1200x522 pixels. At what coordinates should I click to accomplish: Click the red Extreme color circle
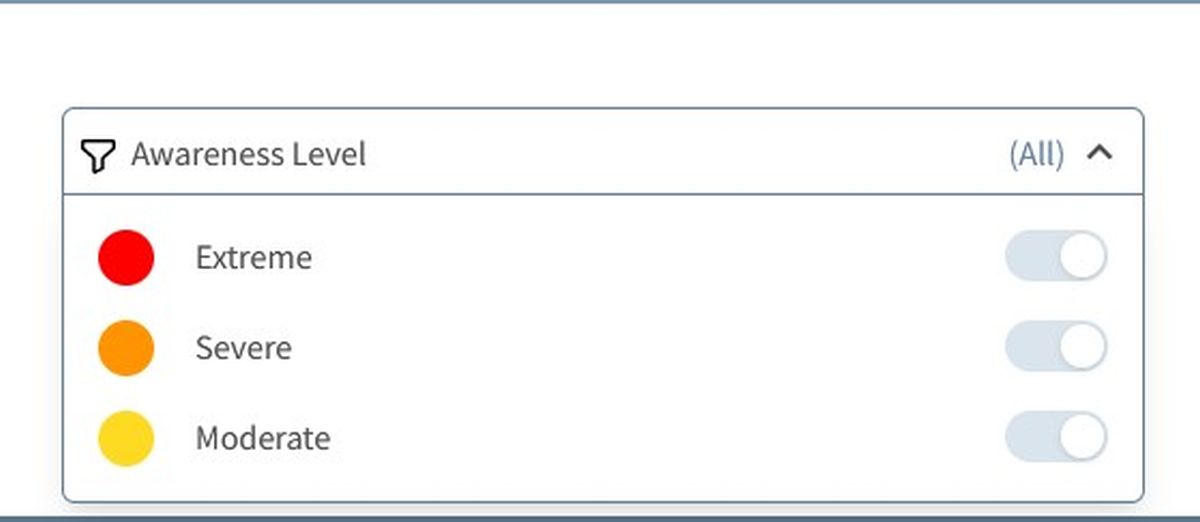click(x=126, y=258)
